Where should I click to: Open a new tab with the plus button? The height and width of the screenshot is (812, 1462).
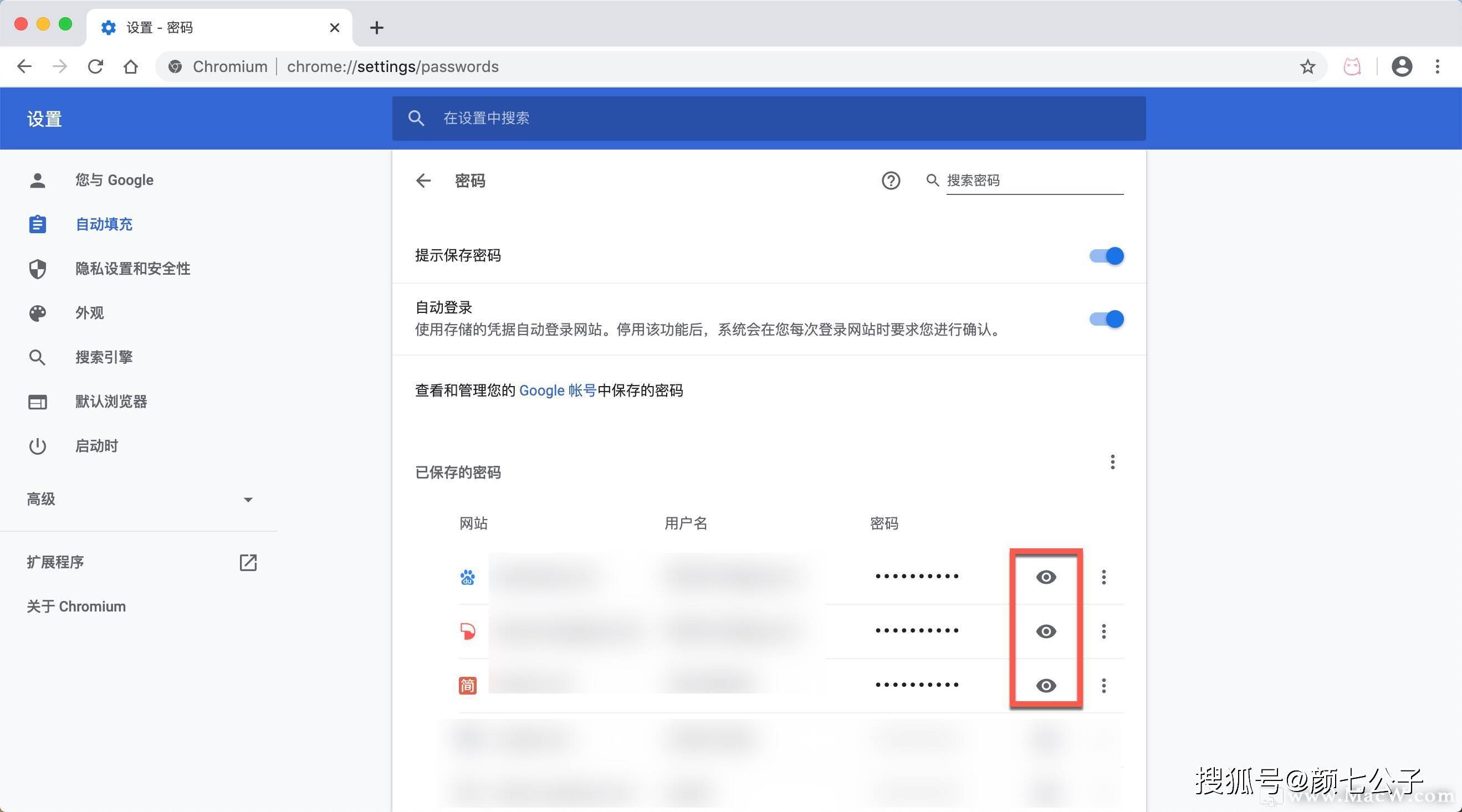pyautogui.click(x=376, y=27)
